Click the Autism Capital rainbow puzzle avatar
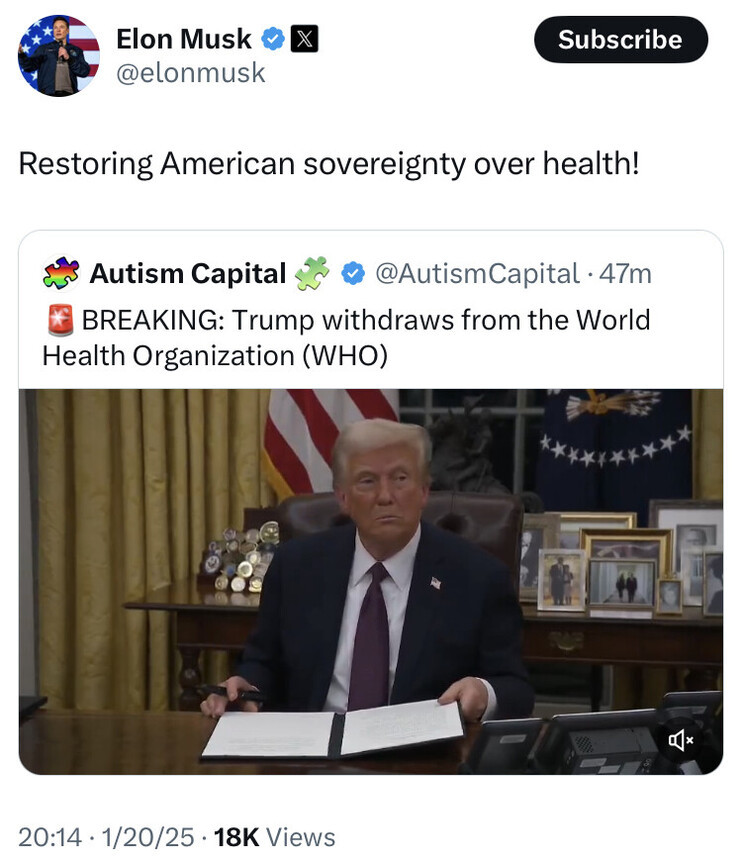This screenshot has height=862, width=742. point(61,273)
